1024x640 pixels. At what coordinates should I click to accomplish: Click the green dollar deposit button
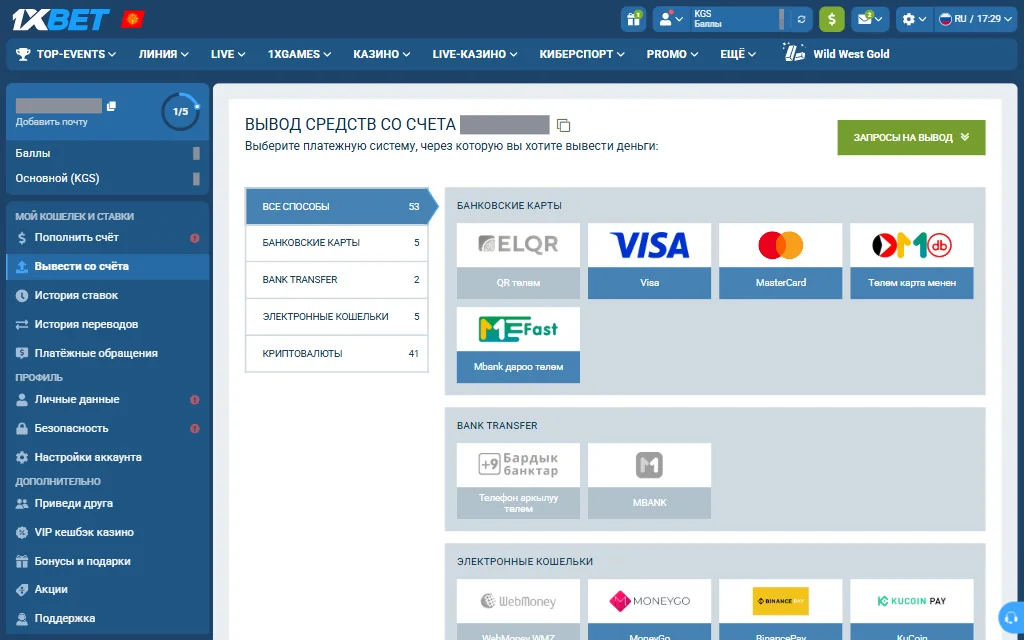coord(831,19)
